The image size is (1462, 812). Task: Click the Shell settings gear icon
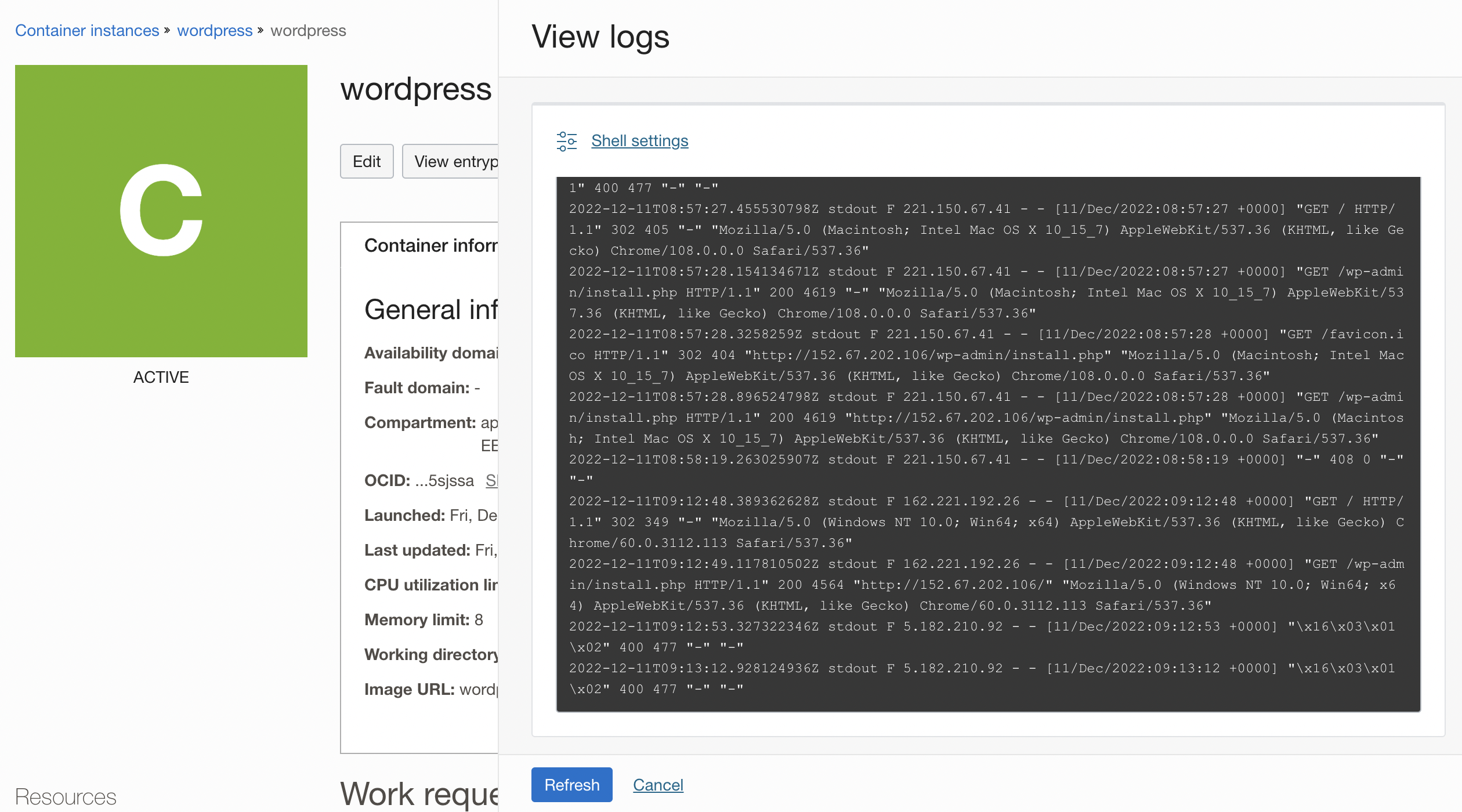[x=566, y=140]
